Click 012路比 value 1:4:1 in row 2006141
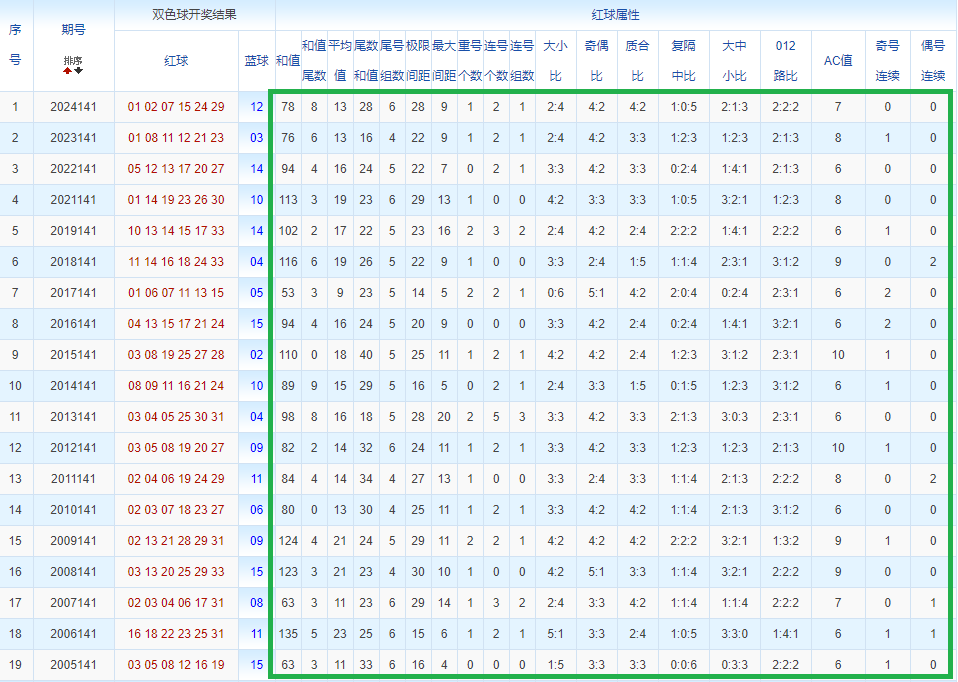 [785, 633]
